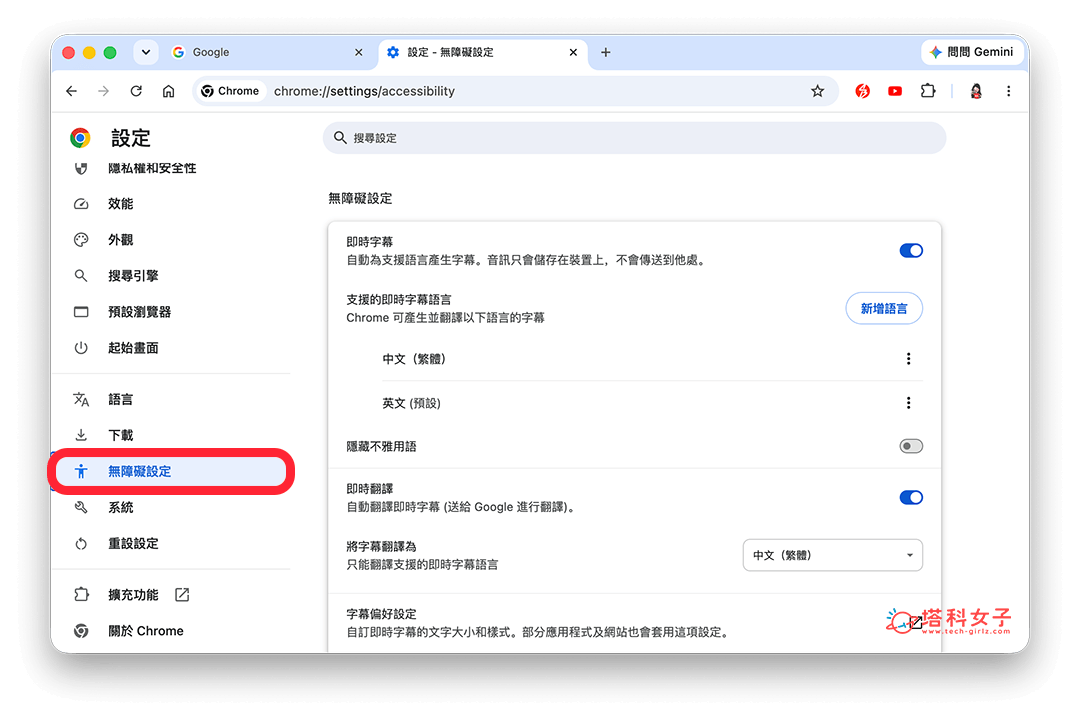Open the tab search chevron

[x=146, y=52]
